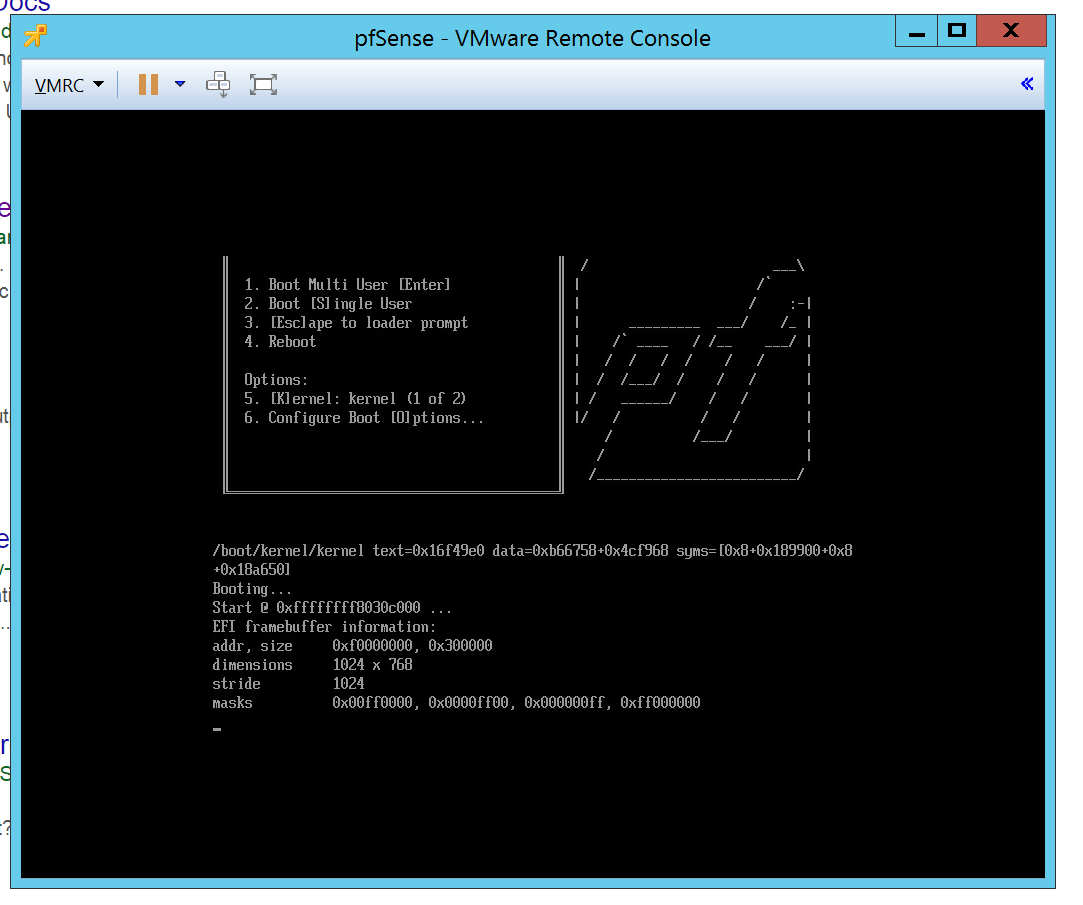
Task: Collapse the toolbar using the blue chevrons
Action: 1026,84
